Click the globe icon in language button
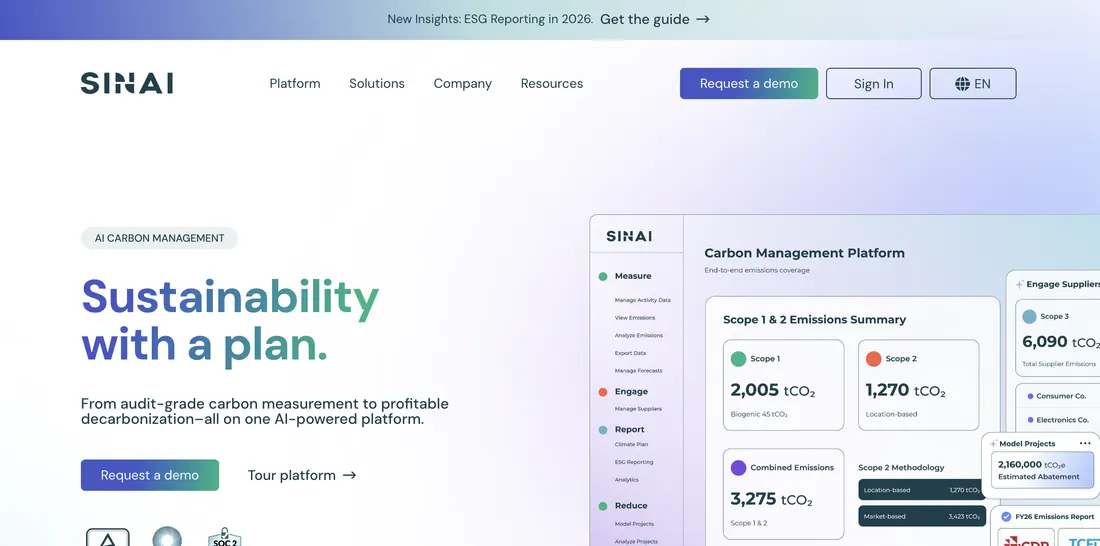The image size is (1100, 546). pyautogui.click(x=962, y=84)
